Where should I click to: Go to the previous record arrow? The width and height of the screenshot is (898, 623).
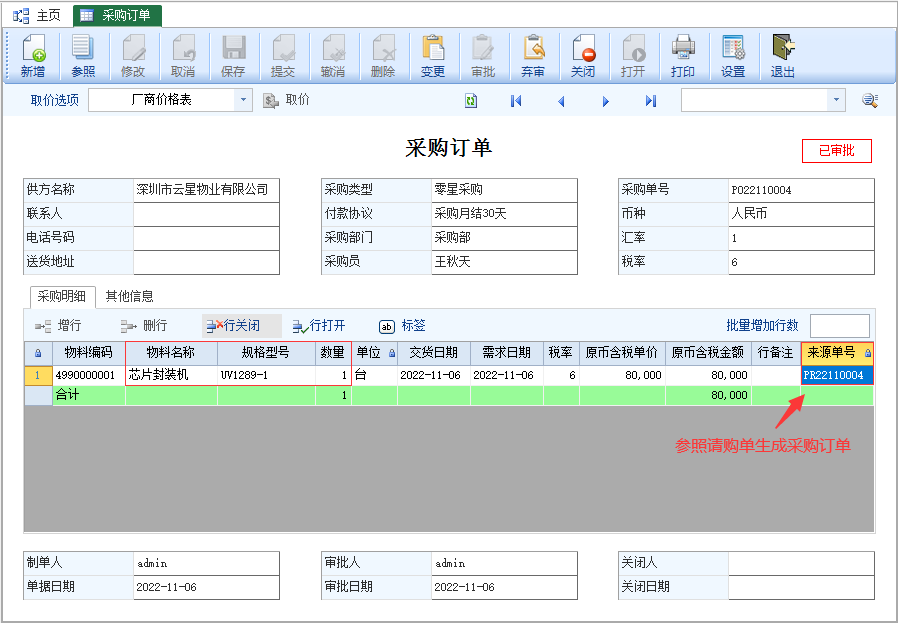pyautogui.click(x=561, y=101)
